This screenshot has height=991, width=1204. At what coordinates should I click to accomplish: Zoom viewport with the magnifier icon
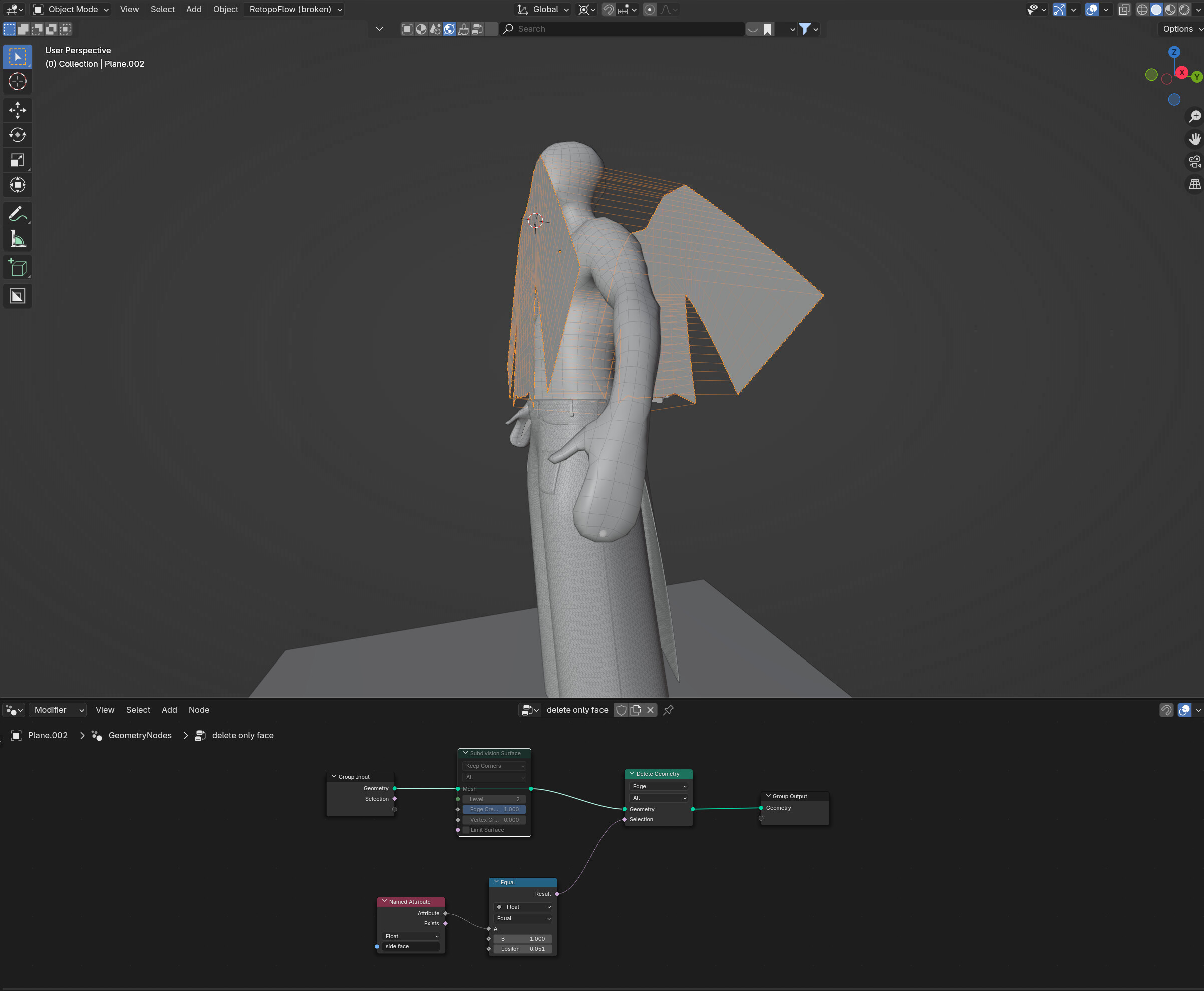click(x=1195, y=117)
